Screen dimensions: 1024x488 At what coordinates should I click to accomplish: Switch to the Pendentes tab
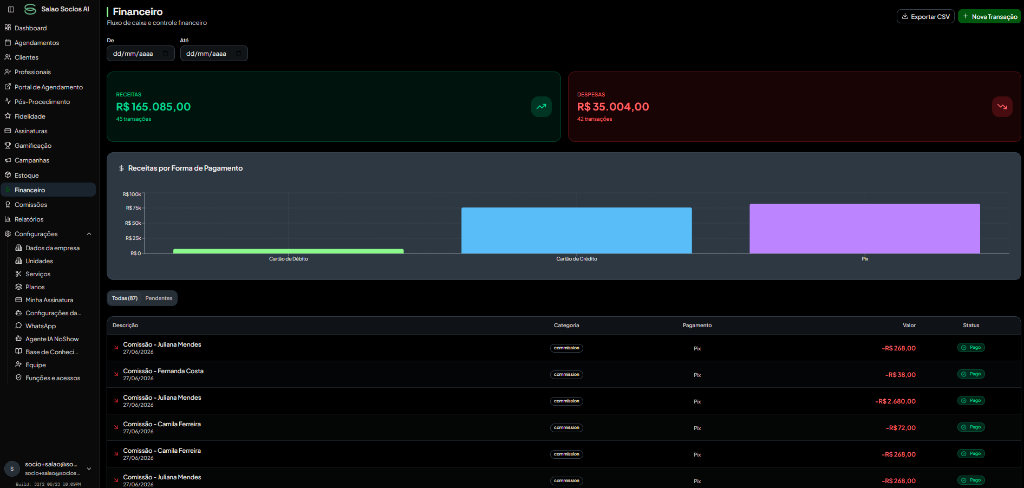[159, 298]
